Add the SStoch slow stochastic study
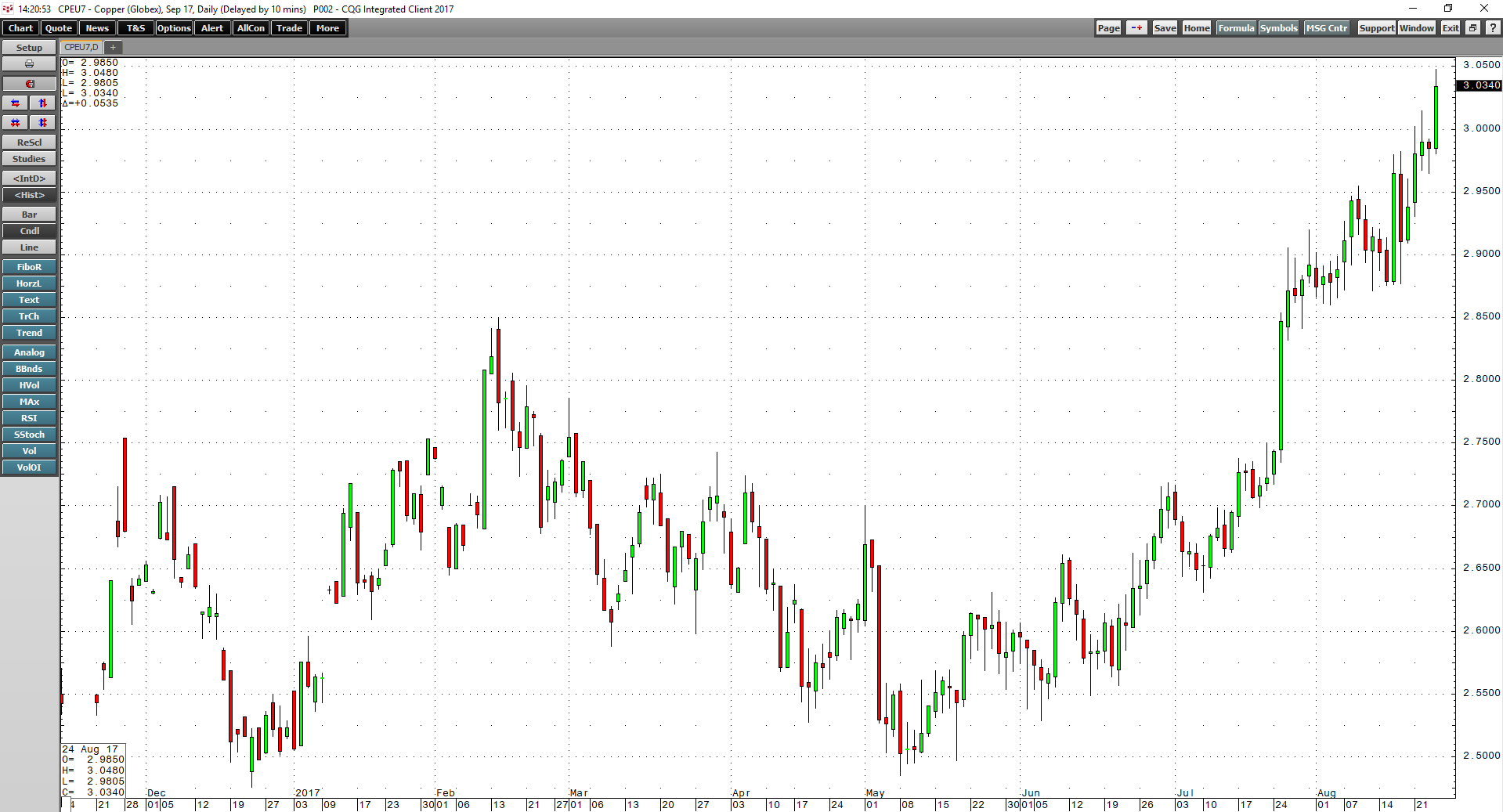This screenshot has width=1503, height=812. (29, 435)
